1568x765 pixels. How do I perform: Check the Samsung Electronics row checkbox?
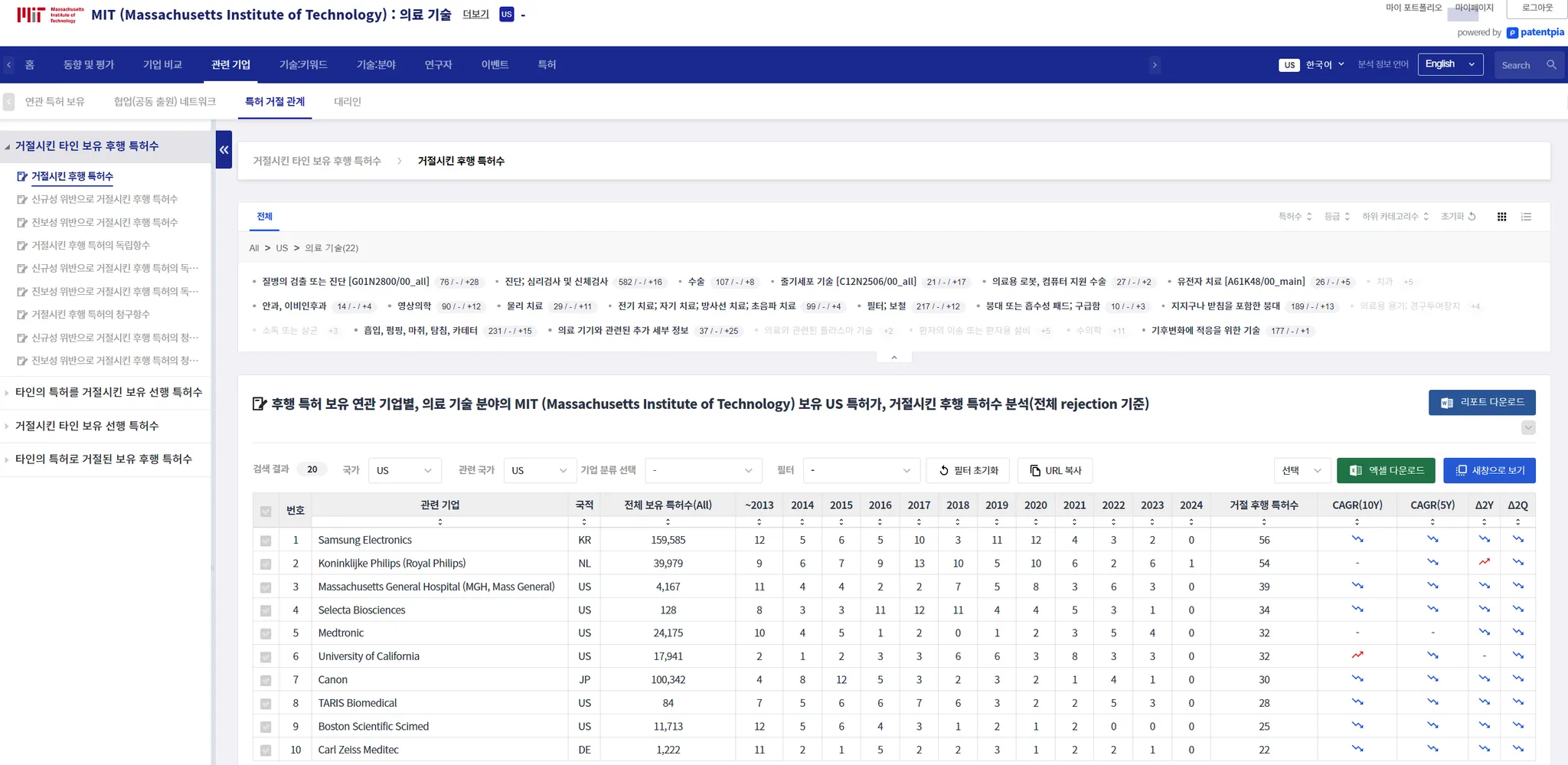click(266, 541)
